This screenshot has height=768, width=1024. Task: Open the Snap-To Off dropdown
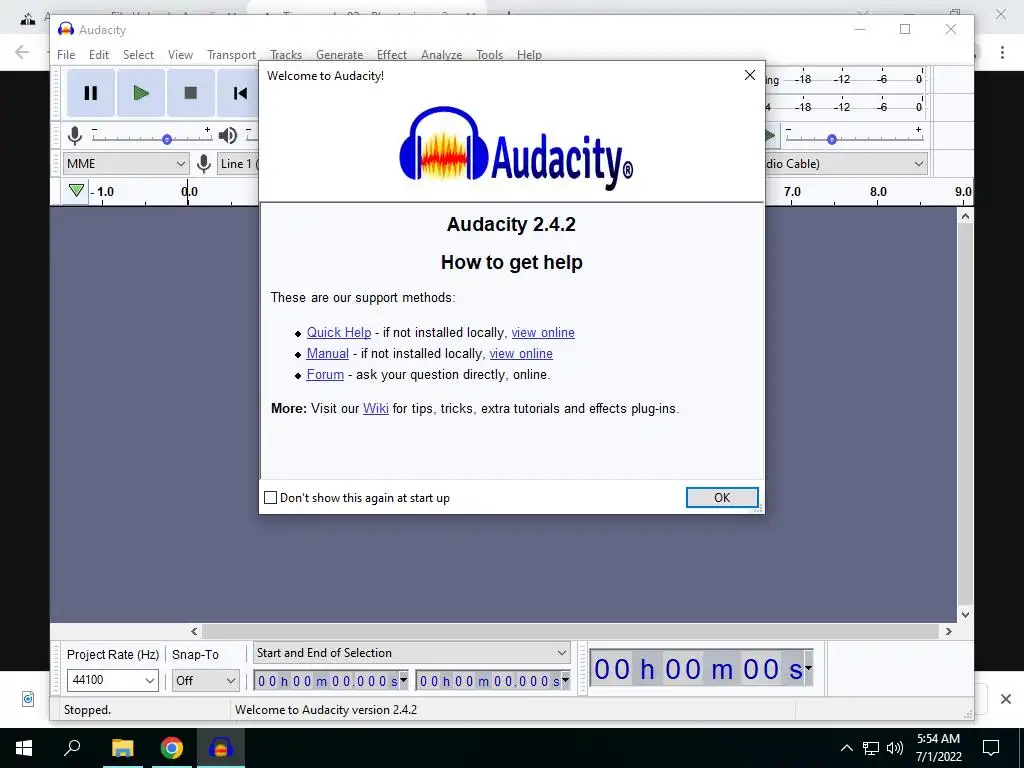pyautogui.click(x=205, y=680)
